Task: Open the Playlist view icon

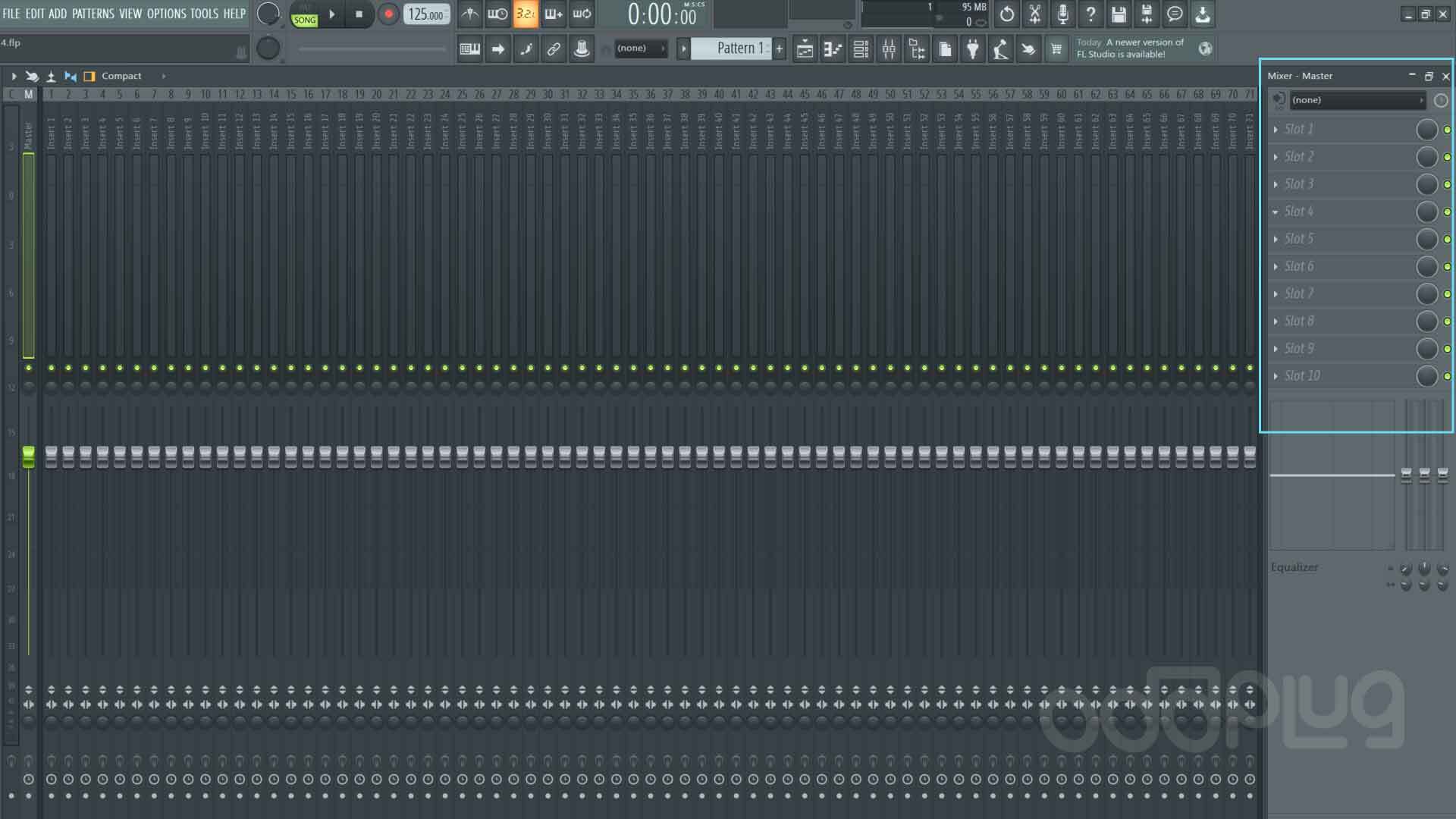Action: pos(804,49)
